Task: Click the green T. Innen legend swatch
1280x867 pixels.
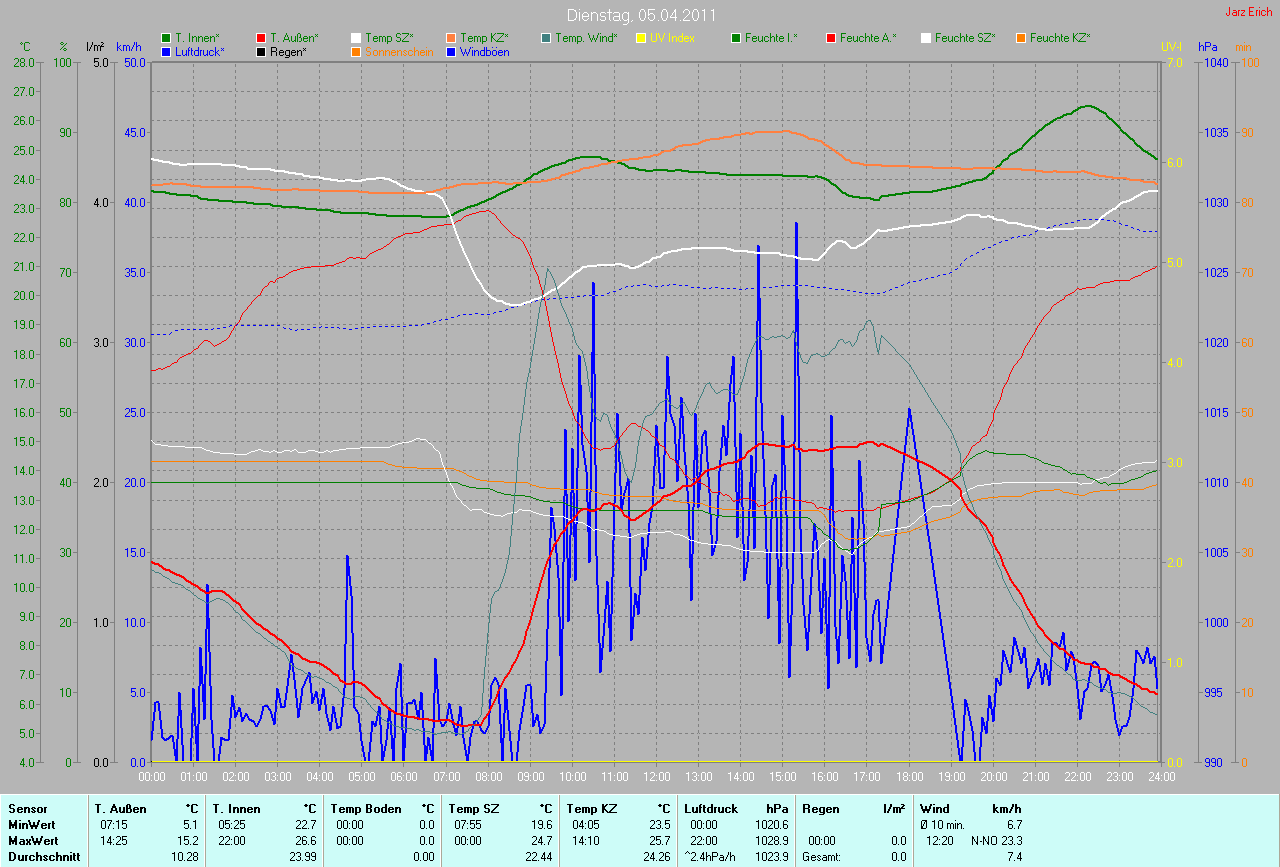Action: click(x=166, y=38)
